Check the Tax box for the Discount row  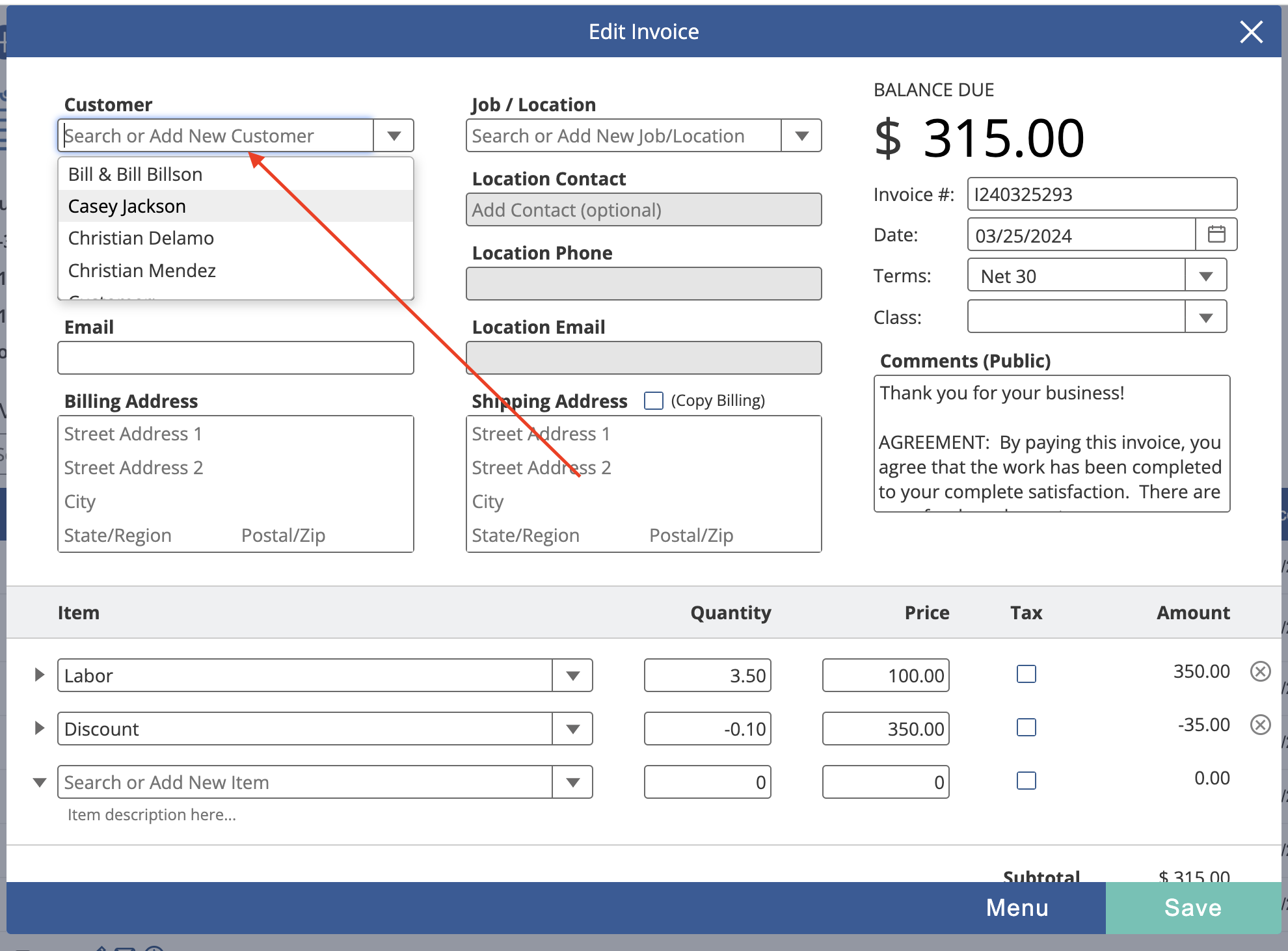pos(1026,728)
